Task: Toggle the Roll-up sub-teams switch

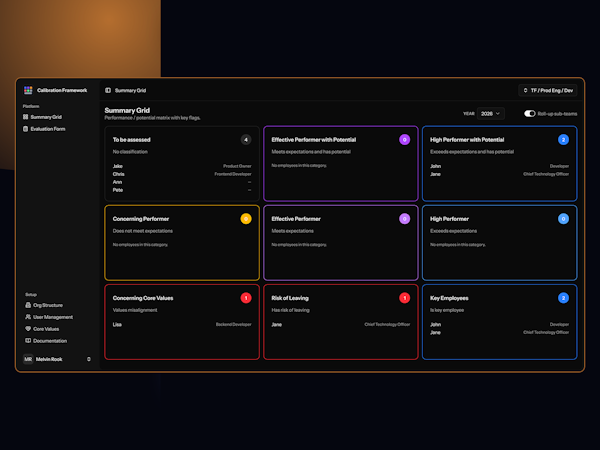Action: point(530,114)
